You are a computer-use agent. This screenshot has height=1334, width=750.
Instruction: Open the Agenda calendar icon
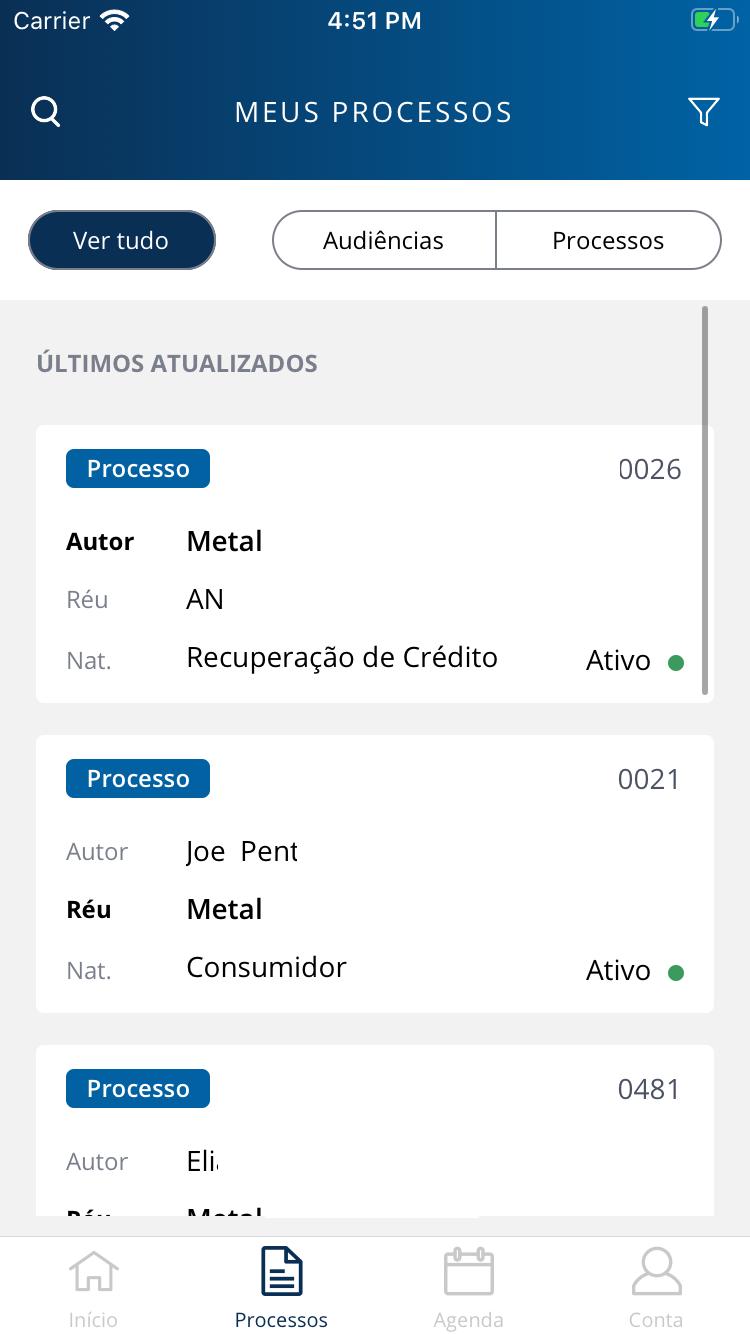[468, 1271]
